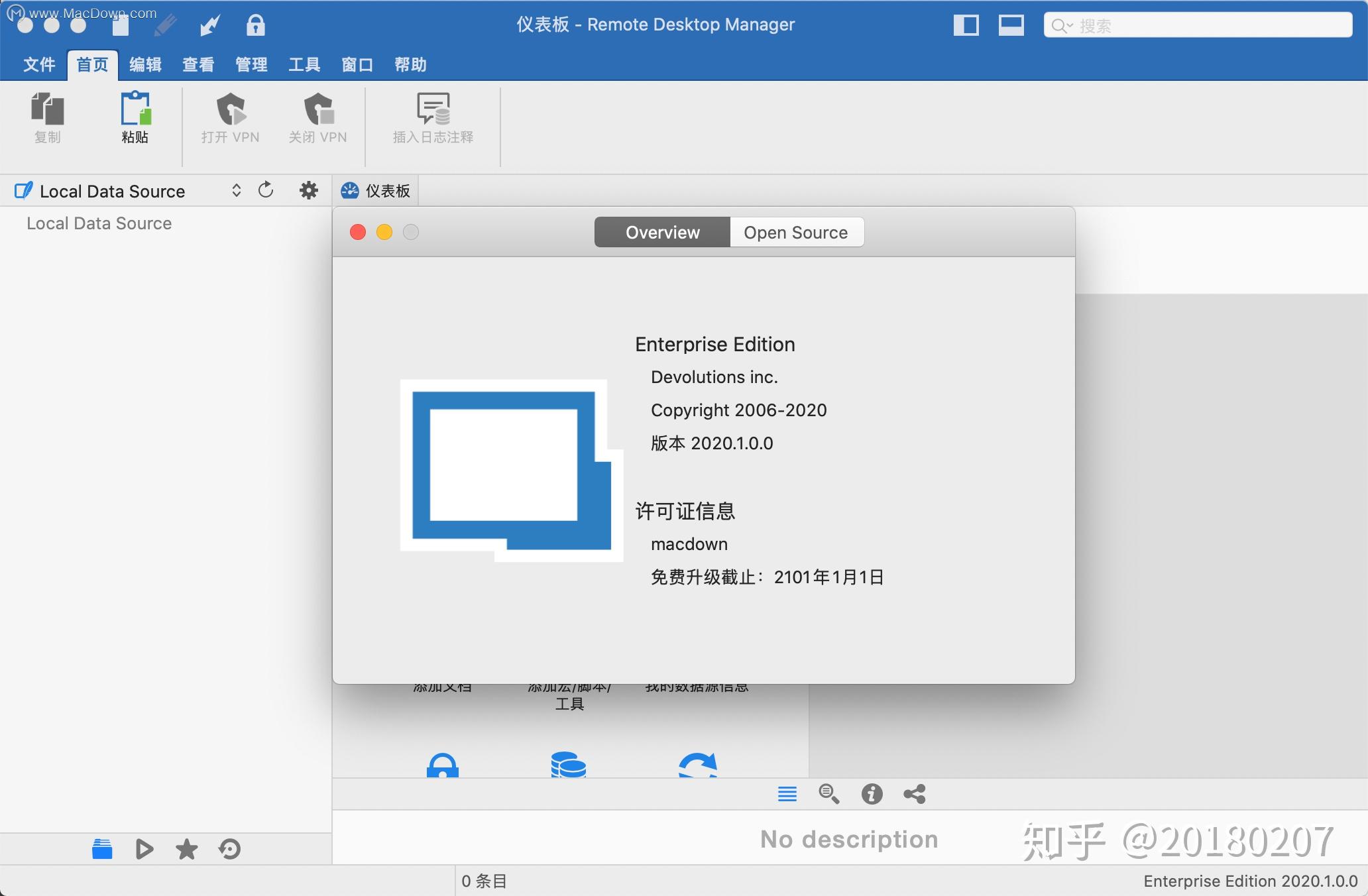Click the quick connect lightning icon in title bar
This screenshot has width=1368, height=896.
tap(210, 25)
